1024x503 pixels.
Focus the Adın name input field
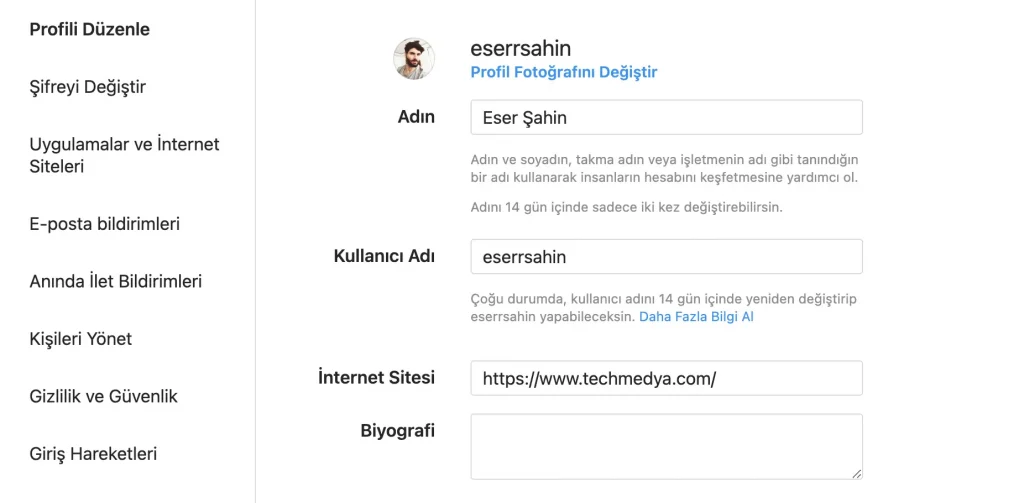coord(666,118)
